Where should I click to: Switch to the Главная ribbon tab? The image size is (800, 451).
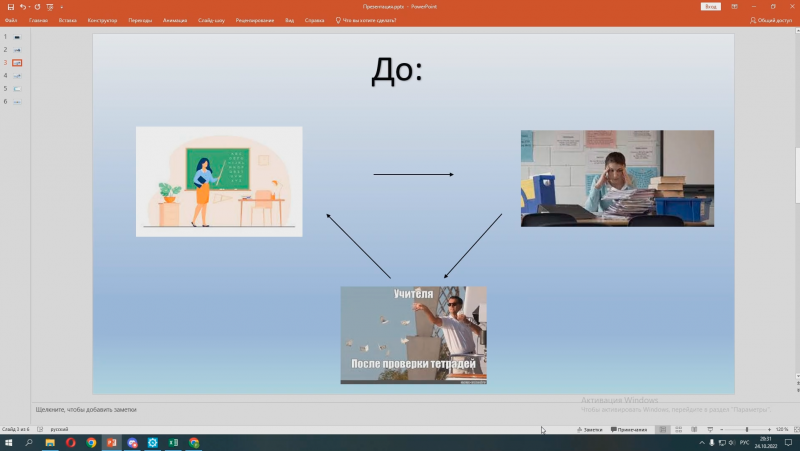(38, 20)
